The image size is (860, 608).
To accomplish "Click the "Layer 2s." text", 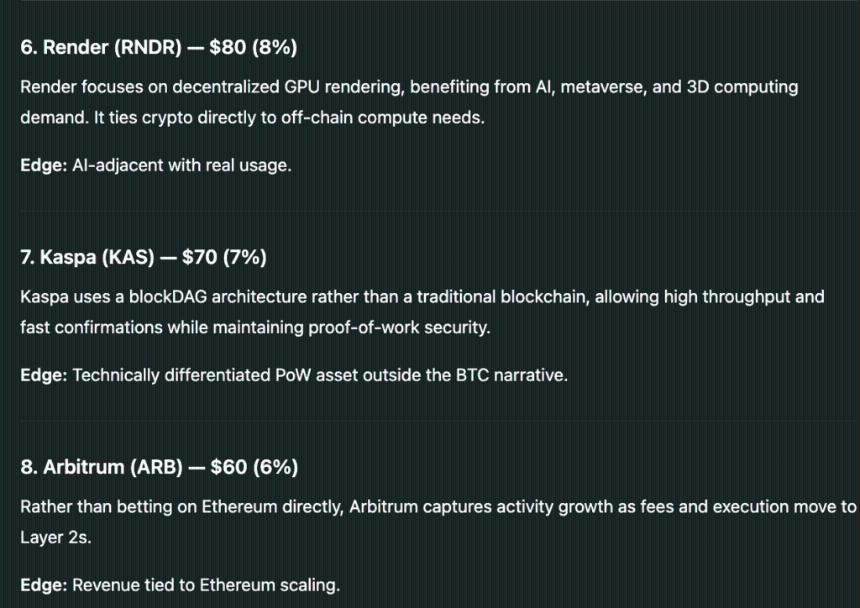I will click(48, 536).
